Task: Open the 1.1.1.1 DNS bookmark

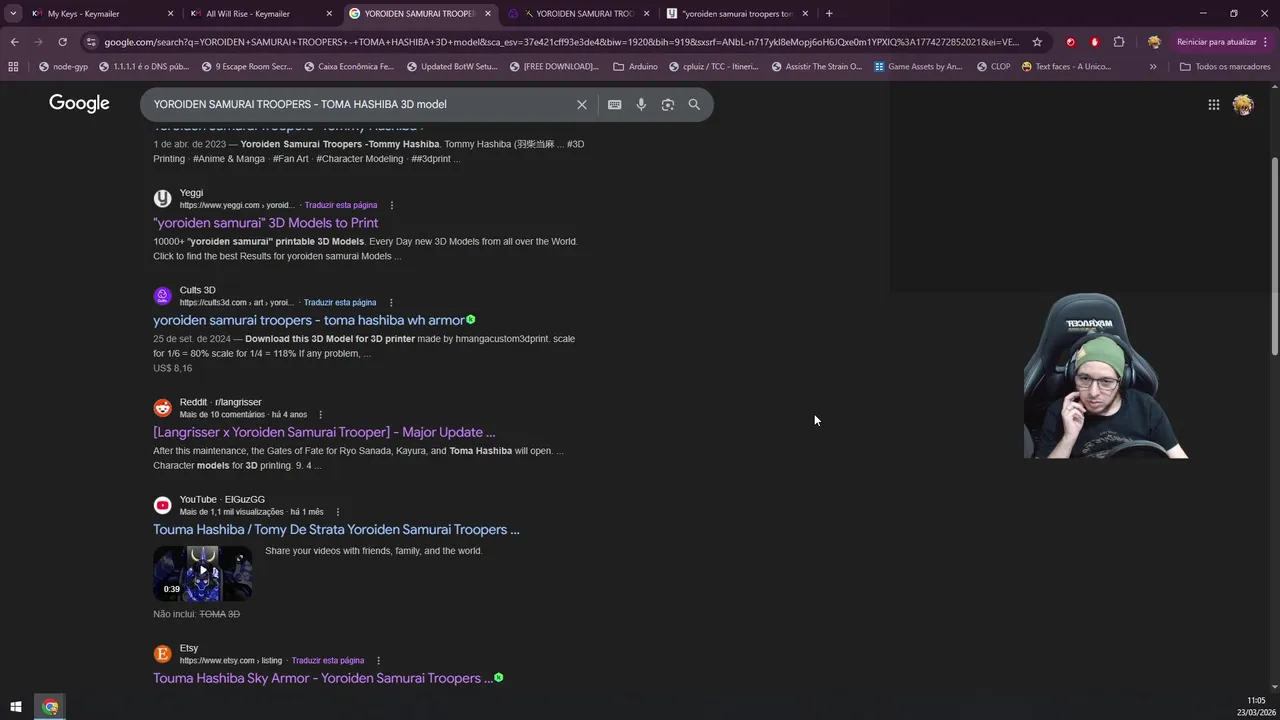Action: pos(144,66)
